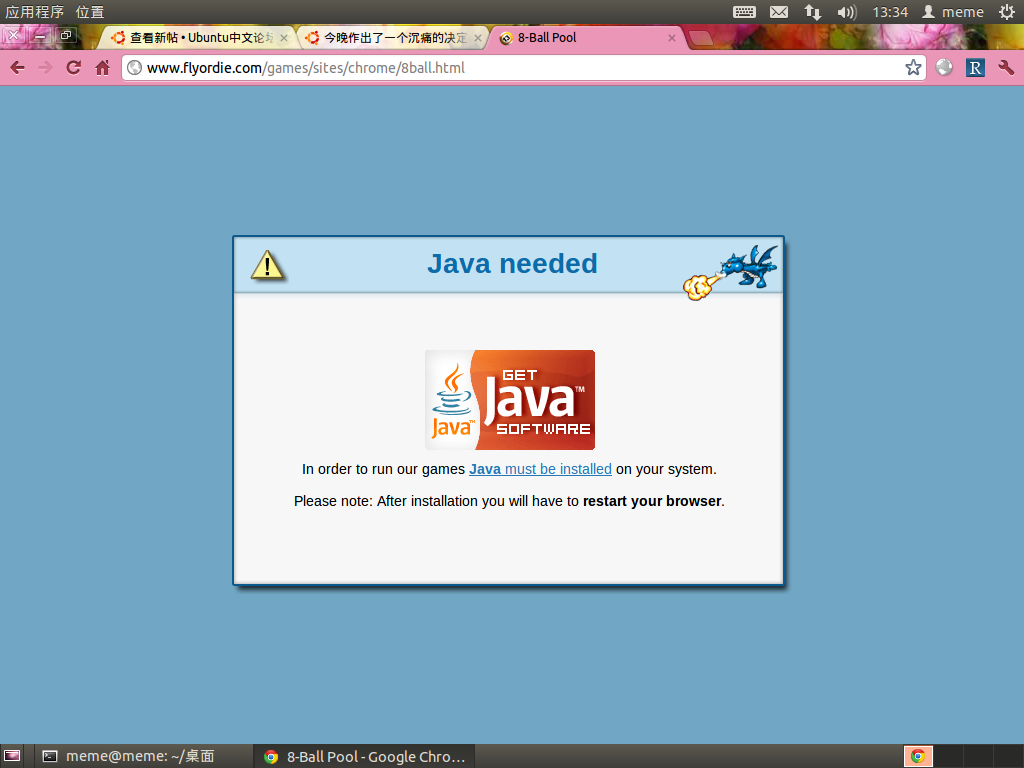Minimize the Chrome browser window
This screenshot has height=768, width=1024.
click(x=40, y=35)
